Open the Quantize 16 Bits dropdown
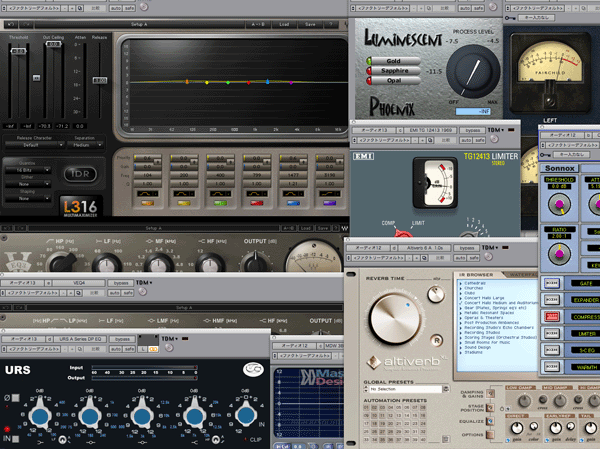 click(28, 170)
